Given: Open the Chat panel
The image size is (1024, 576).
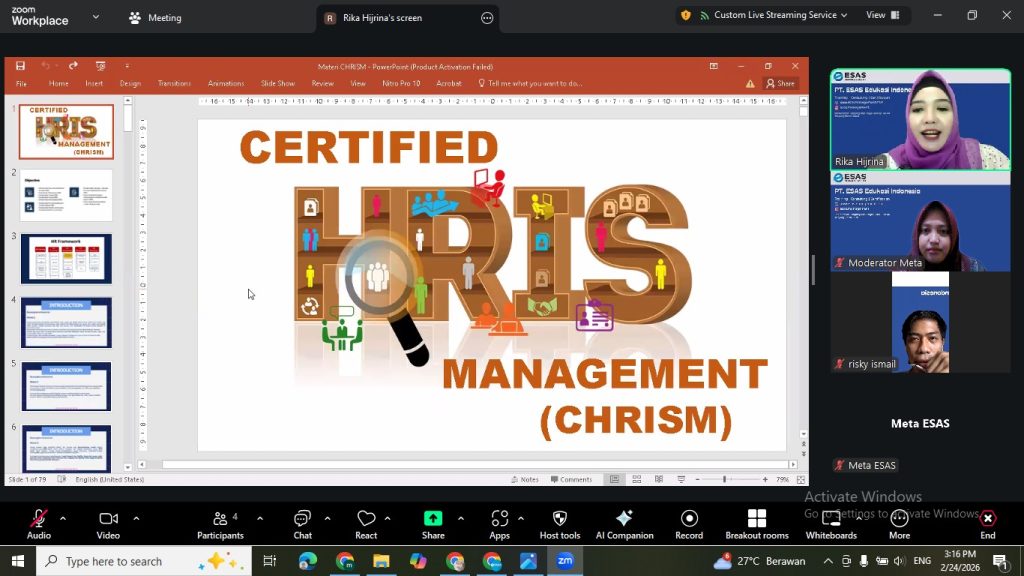Looking at the screenshot, I should 302,524.
